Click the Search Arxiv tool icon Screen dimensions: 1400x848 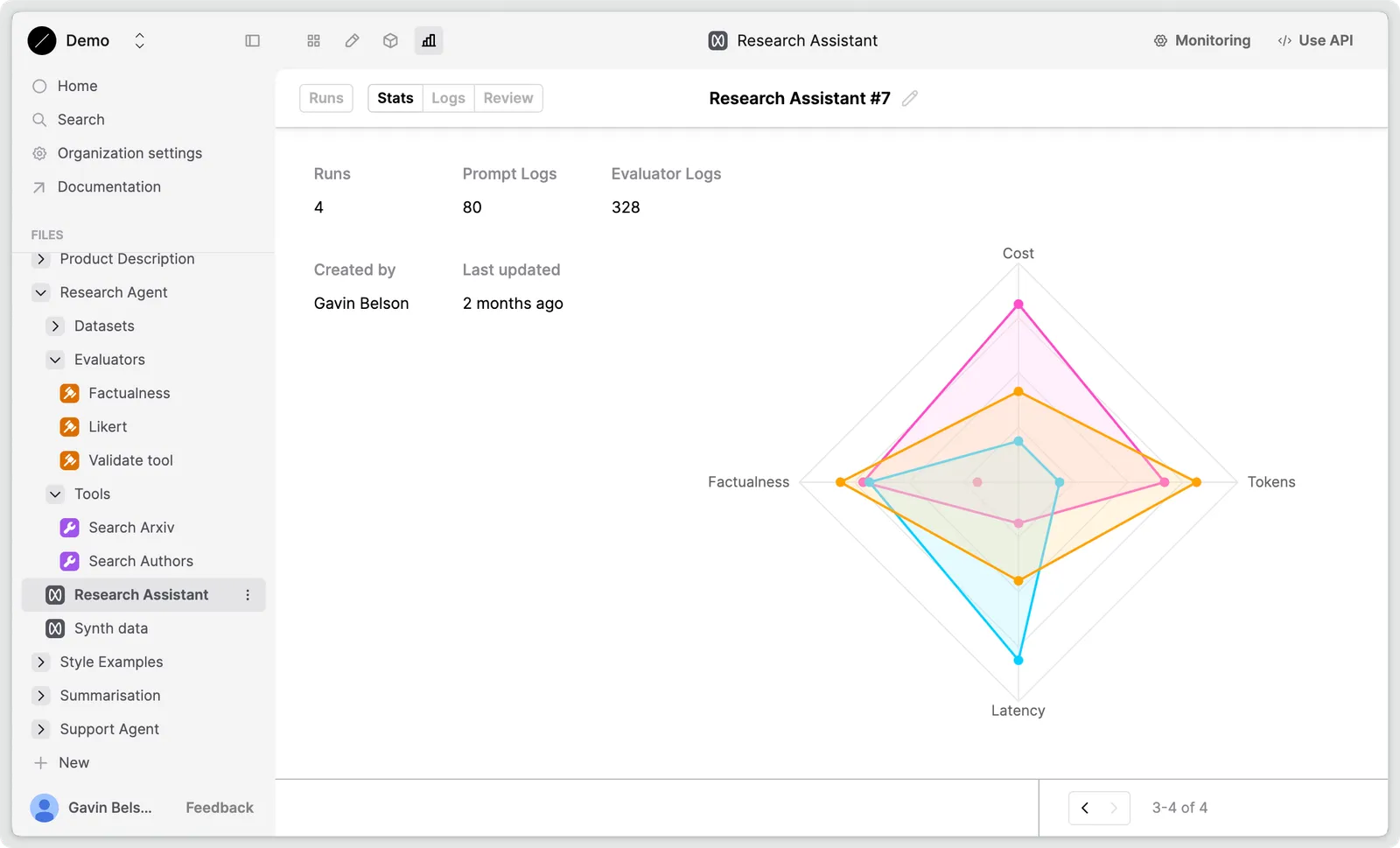click(x=69, y=528)
